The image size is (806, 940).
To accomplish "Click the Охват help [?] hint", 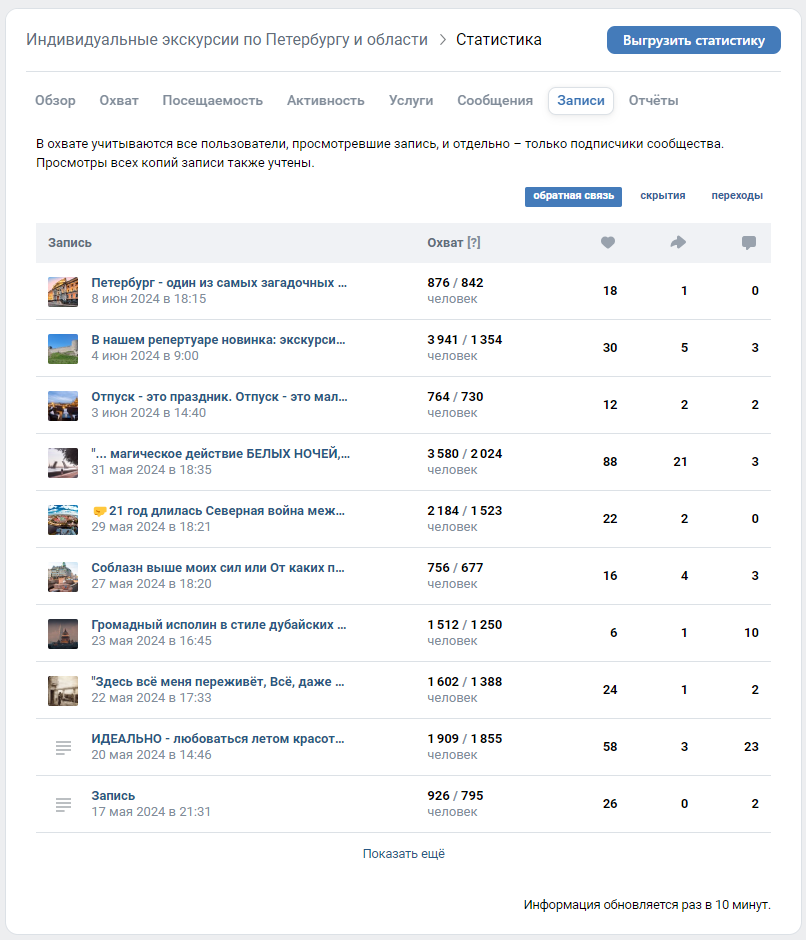I will [x=474, y=243].
